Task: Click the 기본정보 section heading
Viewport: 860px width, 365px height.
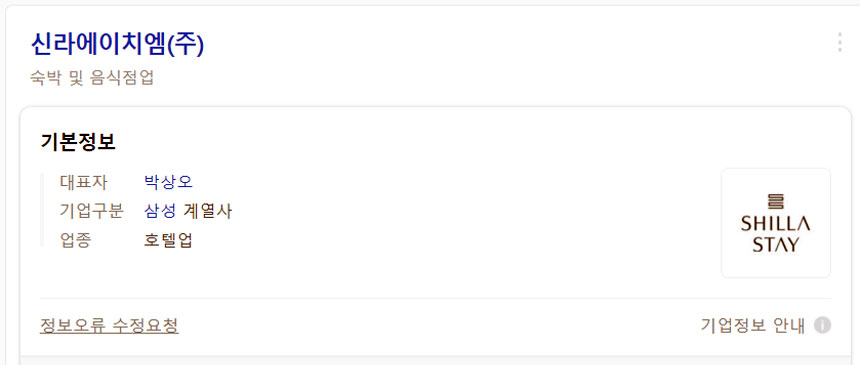Action: tap(78, 142)
